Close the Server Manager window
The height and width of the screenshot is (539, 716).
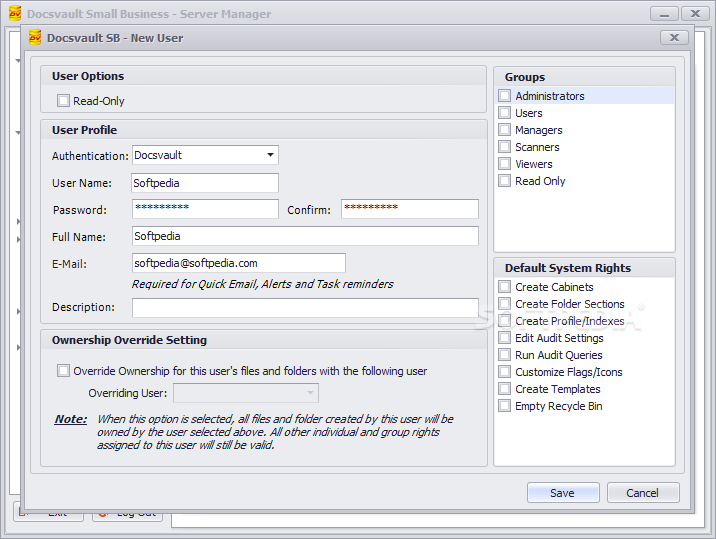695,14
